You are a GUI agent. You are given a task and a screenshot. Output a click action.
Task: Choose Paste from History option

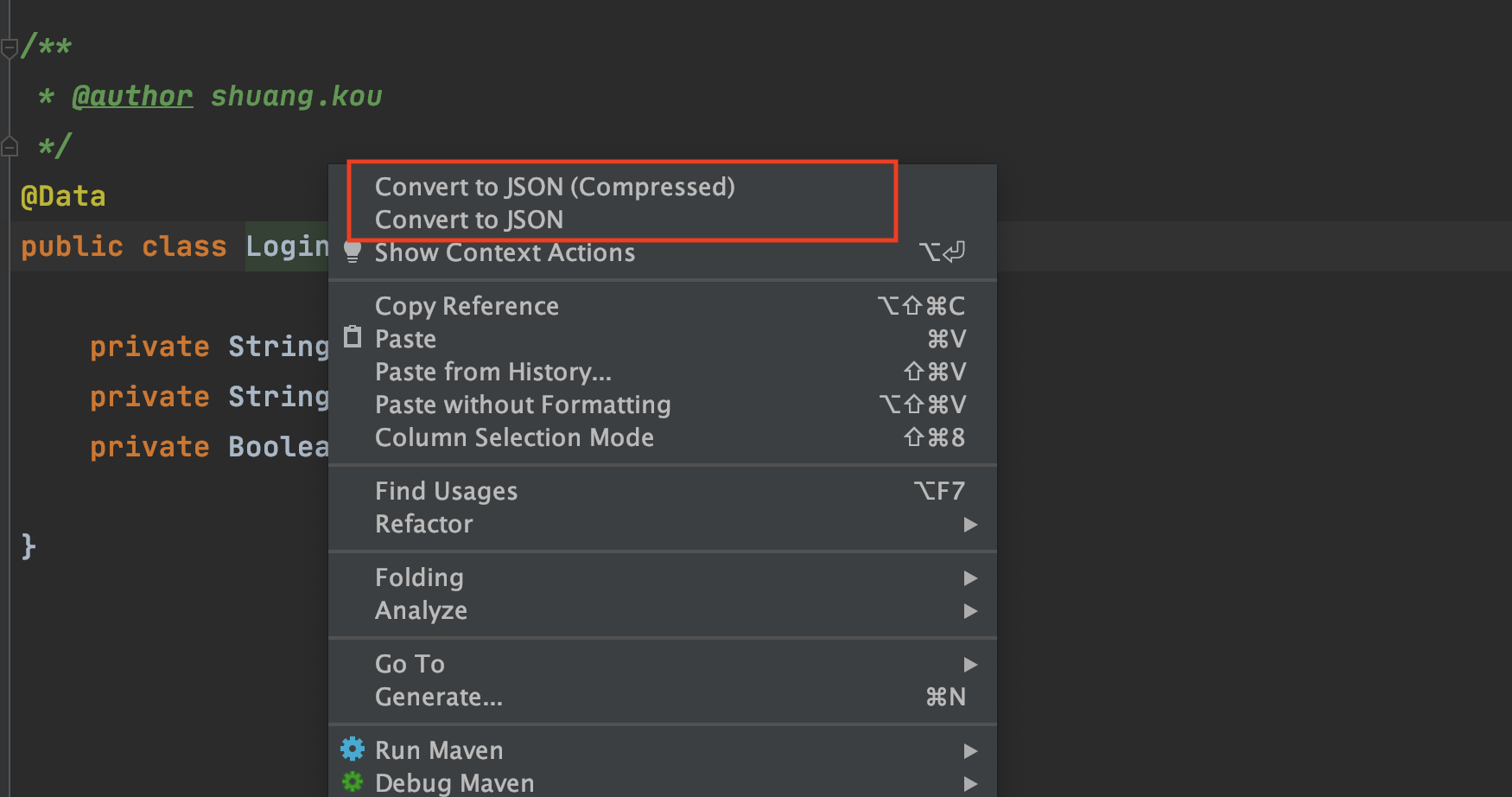pos(492,372)
